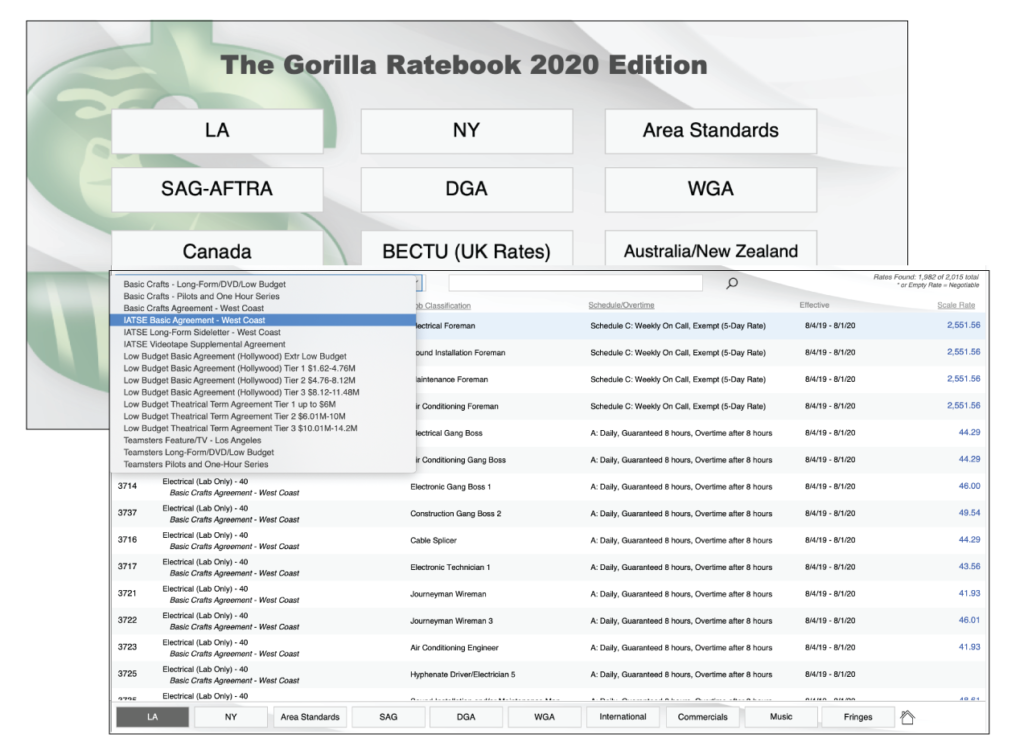The width and height of the screenshot is (1024, 742).
Task: Open the SAG-AFTRA rates button
Action: coord(217,189)
